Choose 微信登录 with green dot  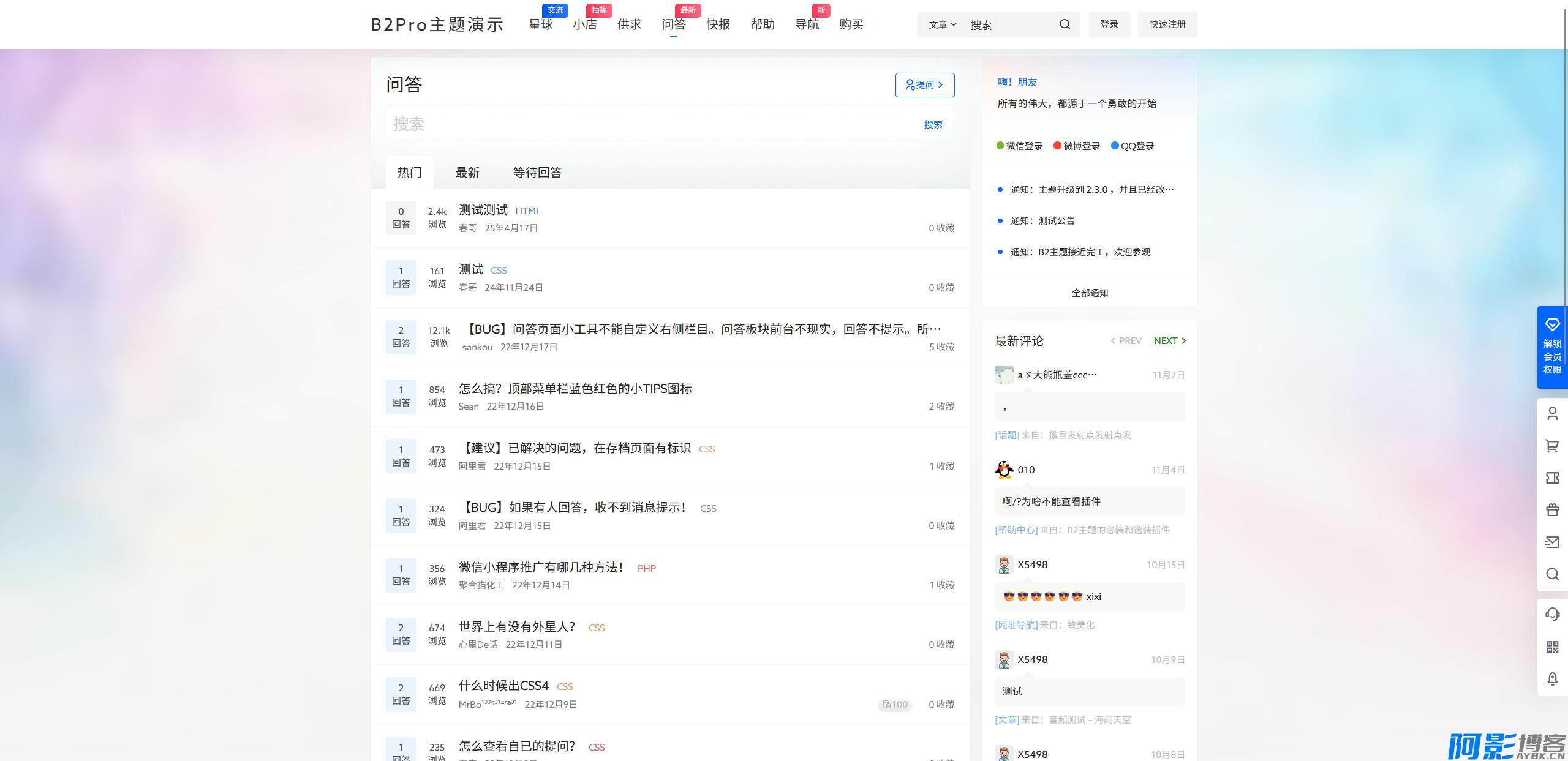[x=1019, y=146]
